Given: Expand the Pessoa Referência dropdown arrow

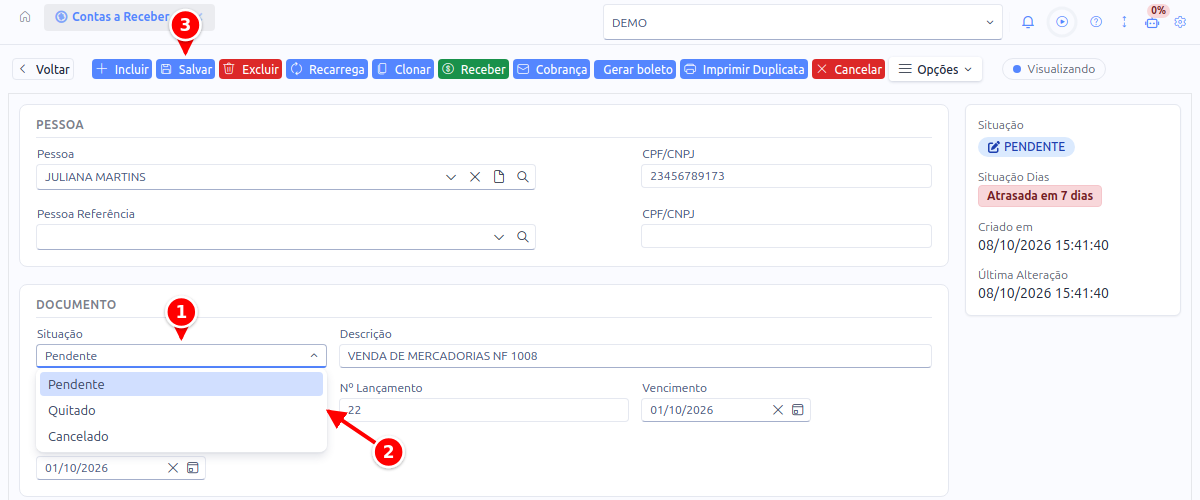Looking at the screenshot, I should tap(499, 237).
